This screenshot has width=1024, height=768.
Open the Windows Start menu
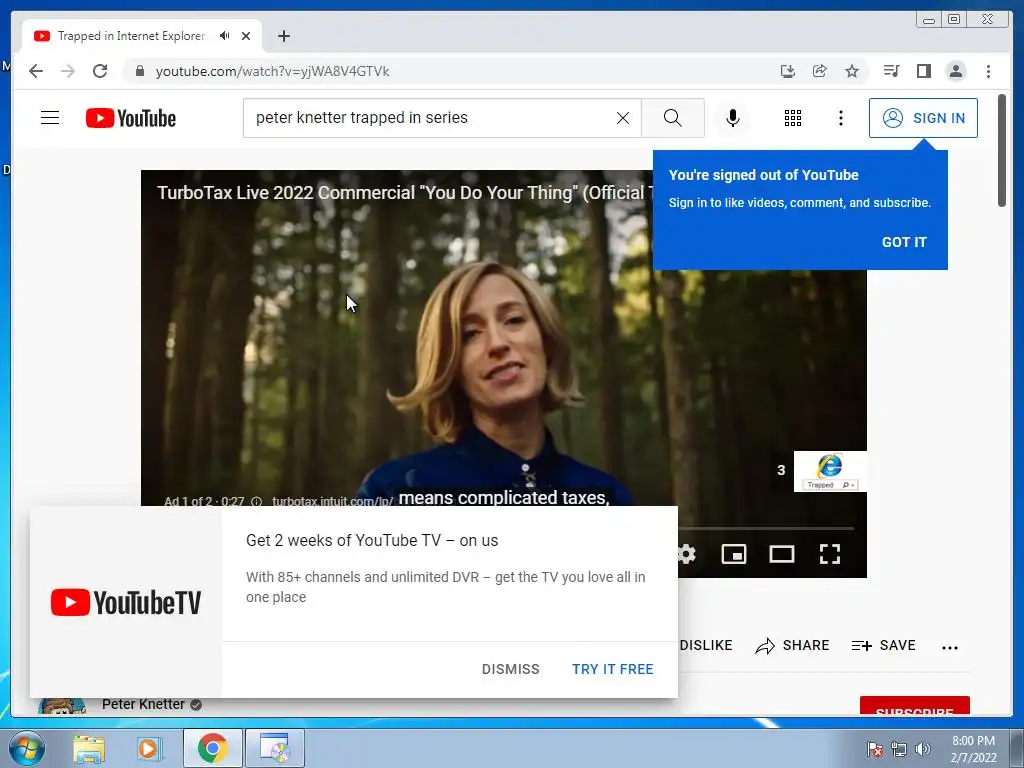(26, 748)
